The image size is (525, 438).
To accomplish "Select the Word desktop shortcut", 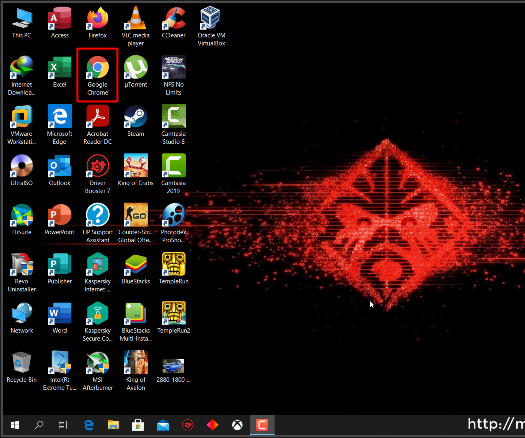I will (x=60, y=318).
